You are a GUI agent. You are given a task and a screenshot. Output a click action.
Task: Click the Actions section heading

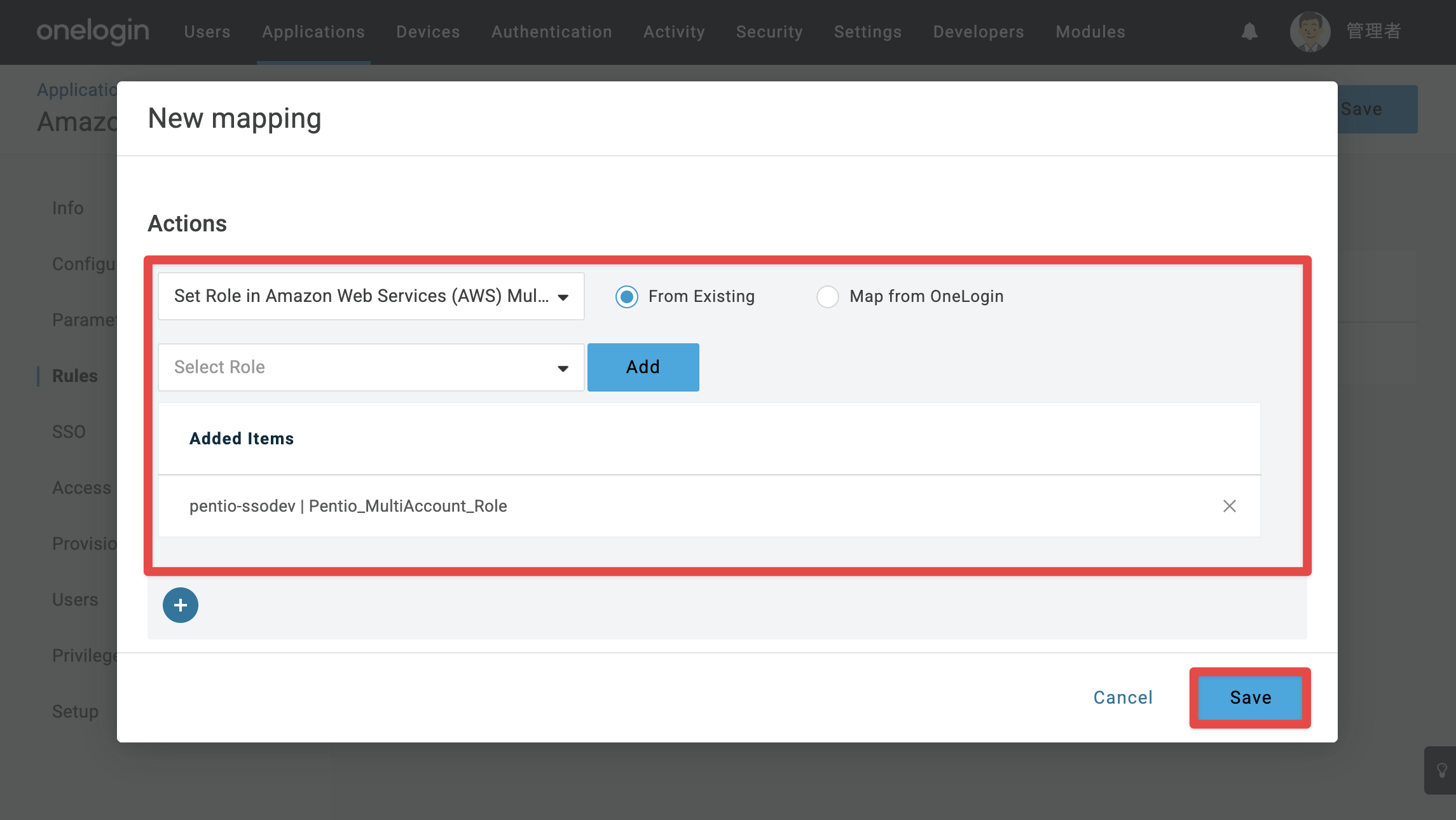[x=187, y=224]
